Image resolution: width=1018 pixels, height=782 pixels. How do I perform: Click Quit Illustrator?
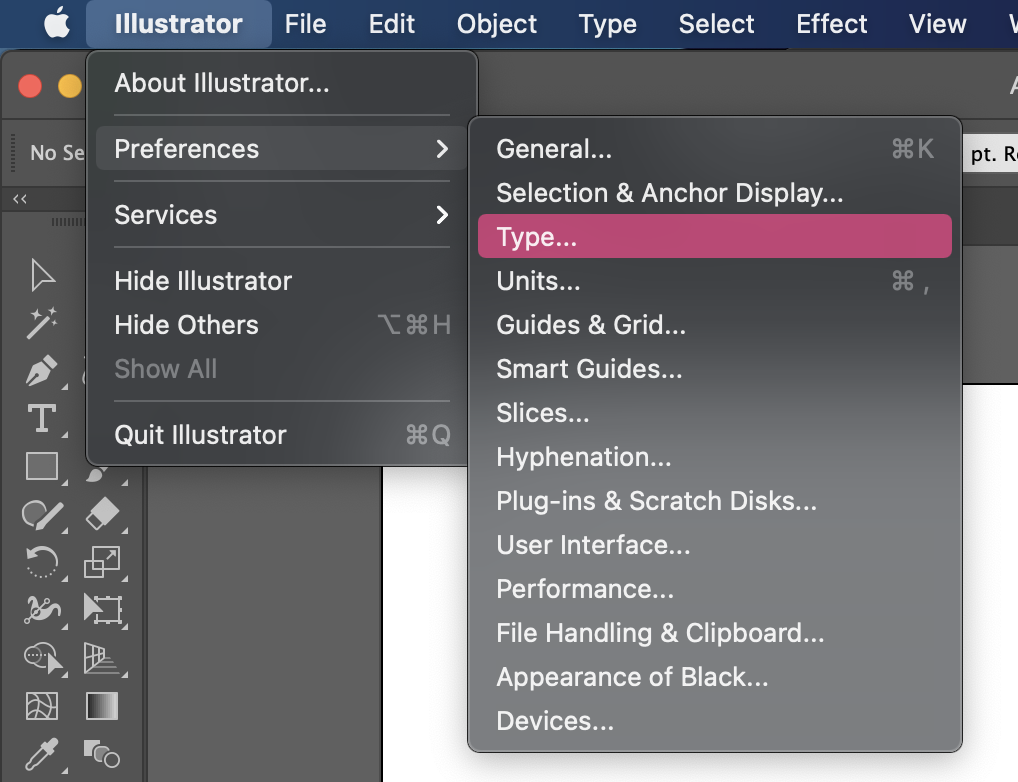[200, 435]
